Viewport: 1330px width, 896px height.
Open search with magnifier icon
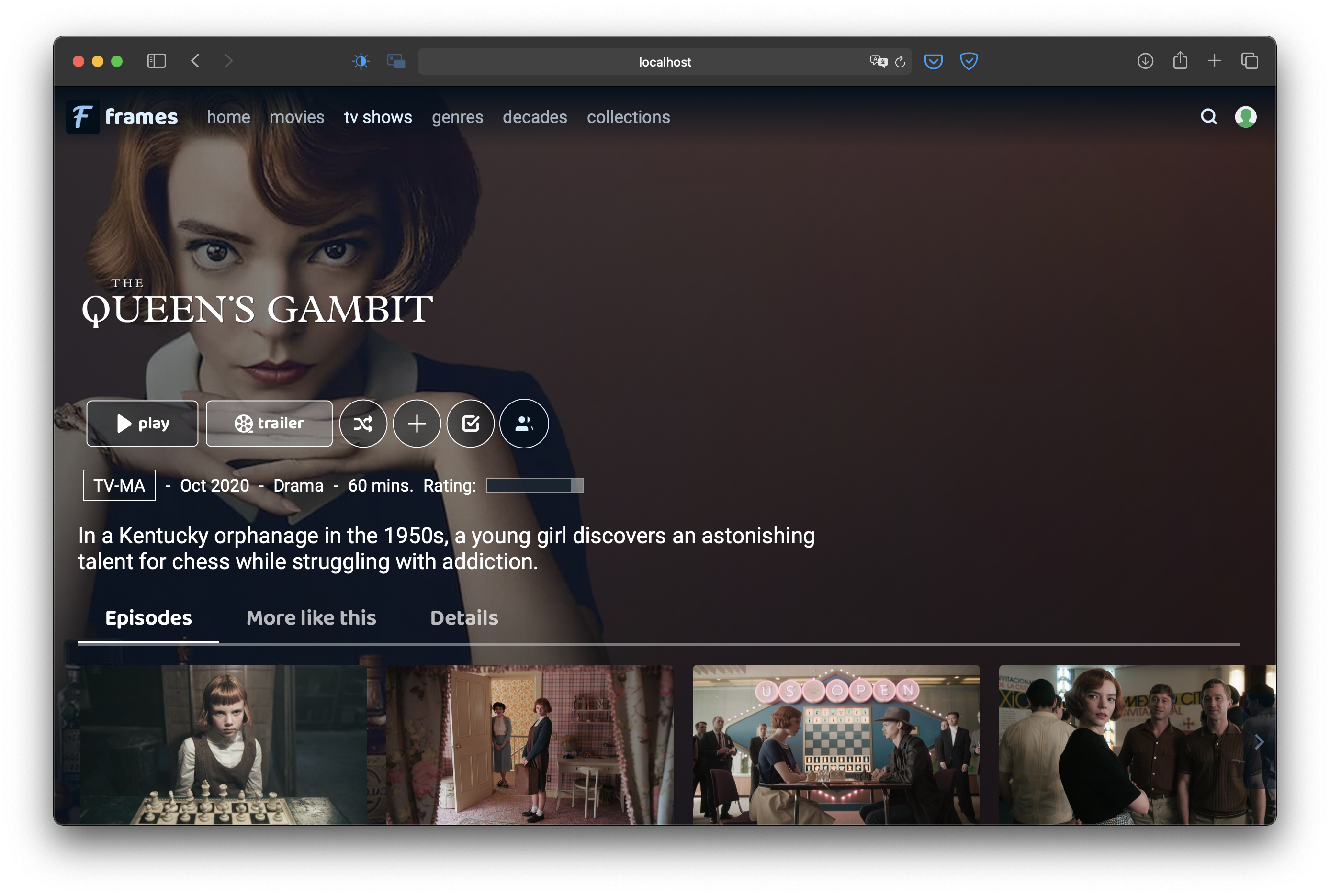1208,117
